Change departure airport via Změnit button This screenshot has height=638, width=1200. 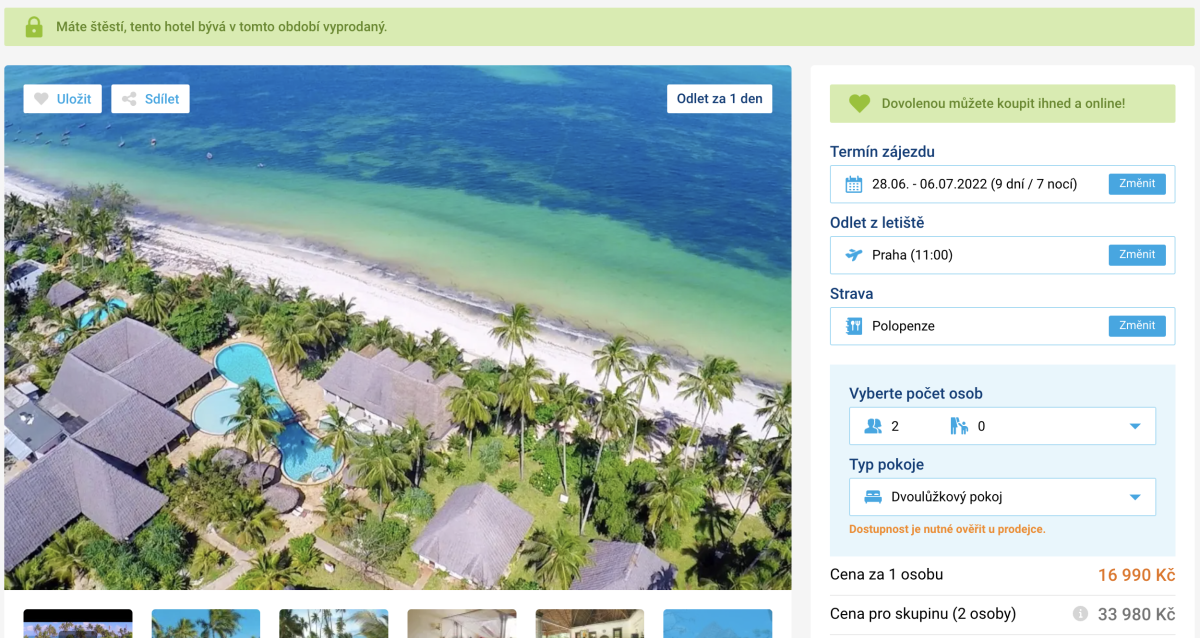tap(1137, 255)
